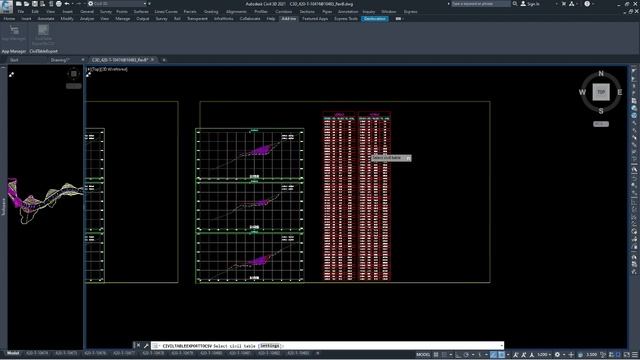This screenshot has width=640, height=360.
Task: Select the Geolocation ribbon tab
Action: point(375,19)
